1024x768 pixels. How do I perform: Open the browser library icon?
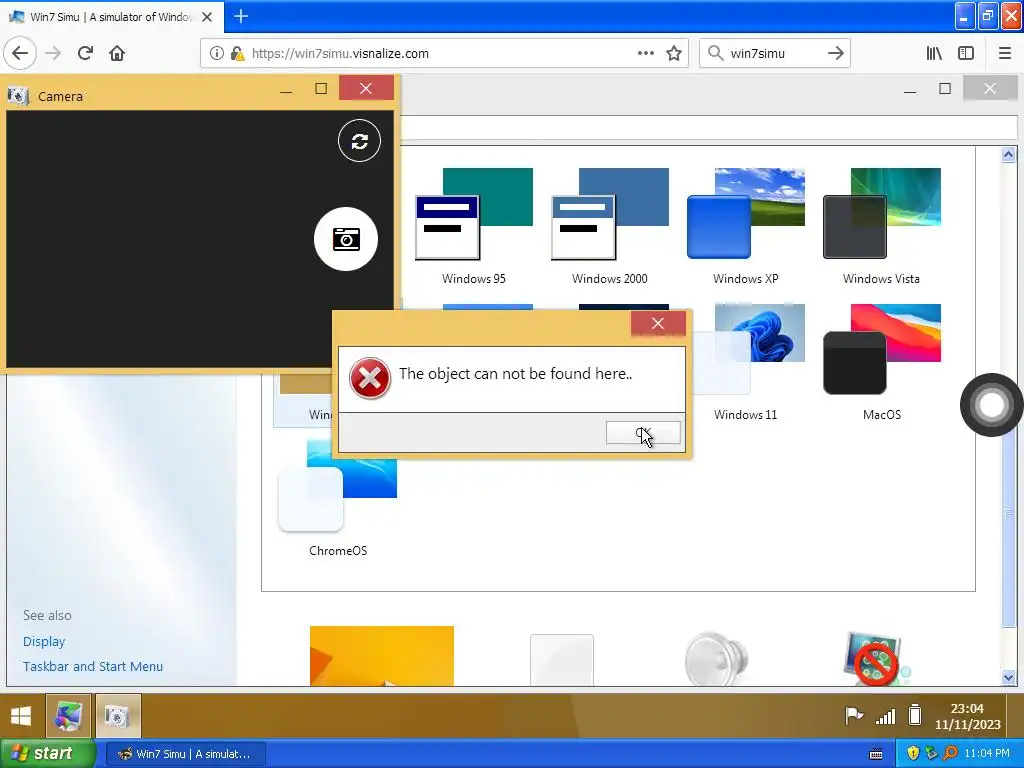click(934, 53)
